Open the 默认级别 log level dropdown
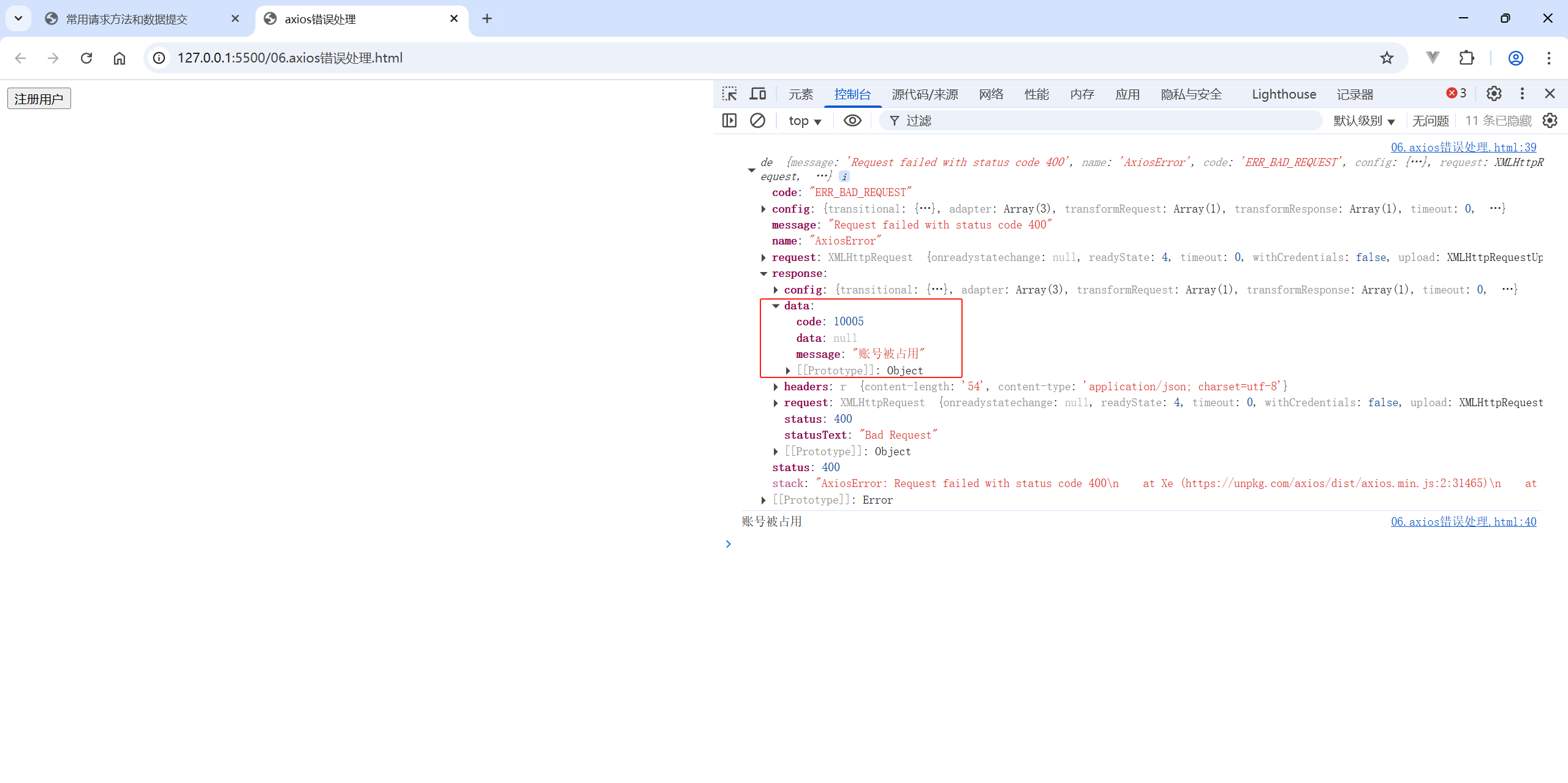 pos(1364,121)
